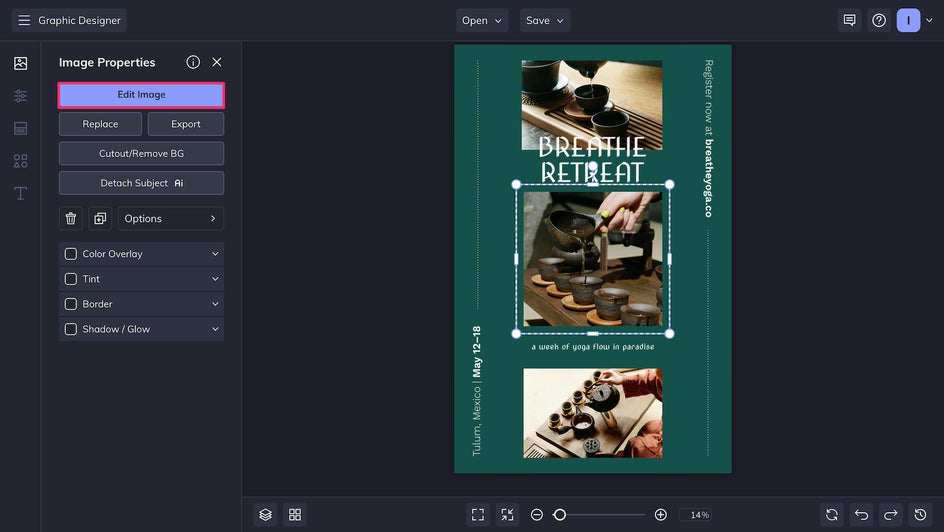
Task: Click the Edit Image button
Action: coord(141,95)
